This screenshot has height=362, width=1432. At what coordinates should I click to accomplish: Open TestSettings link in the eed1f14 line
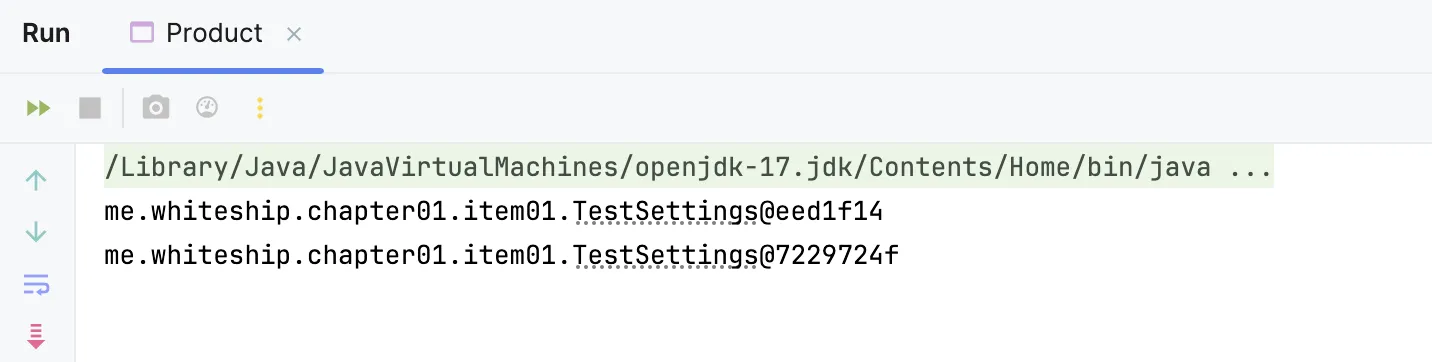click(664, 212)
